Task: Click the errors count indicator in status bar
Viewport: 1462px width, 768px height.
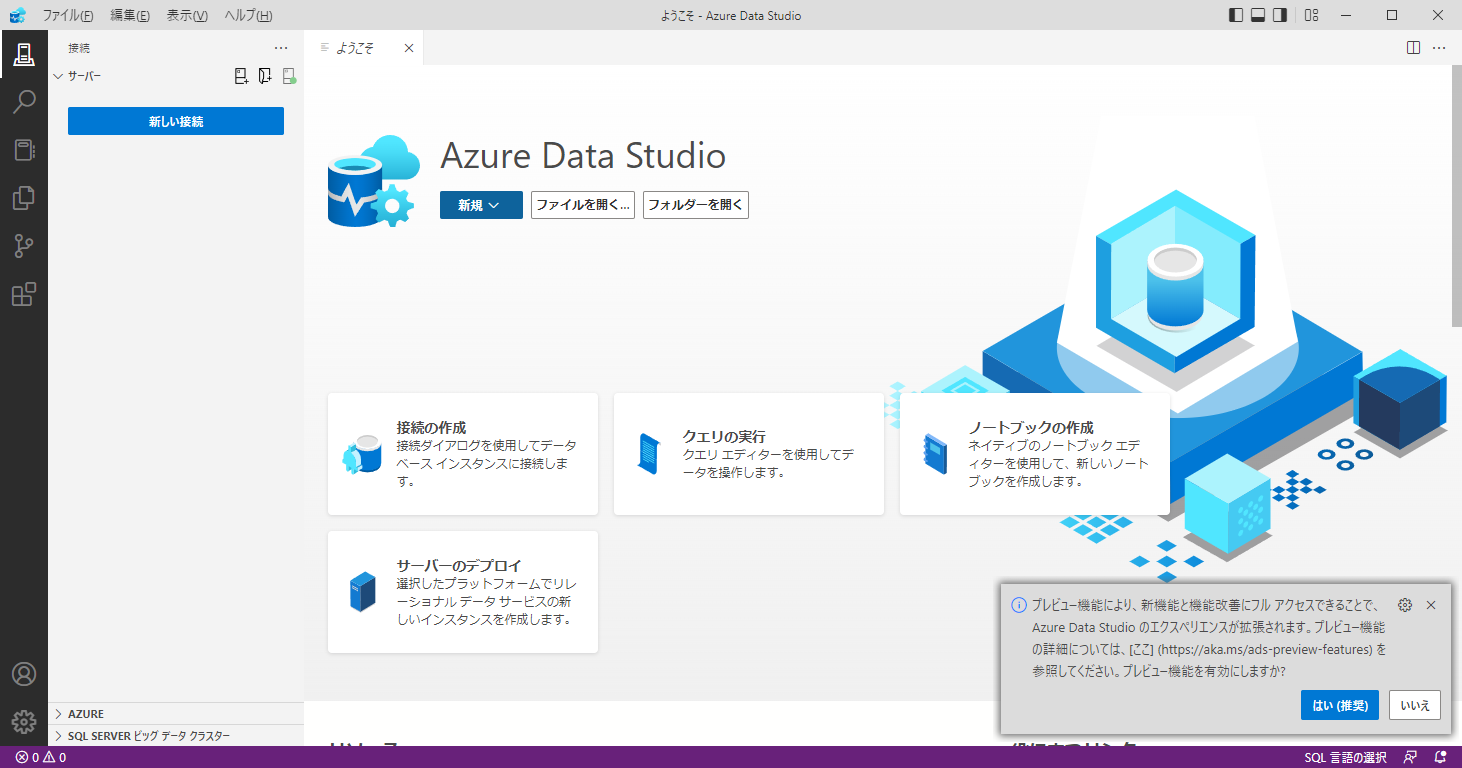Action: [x=27, y=757]
